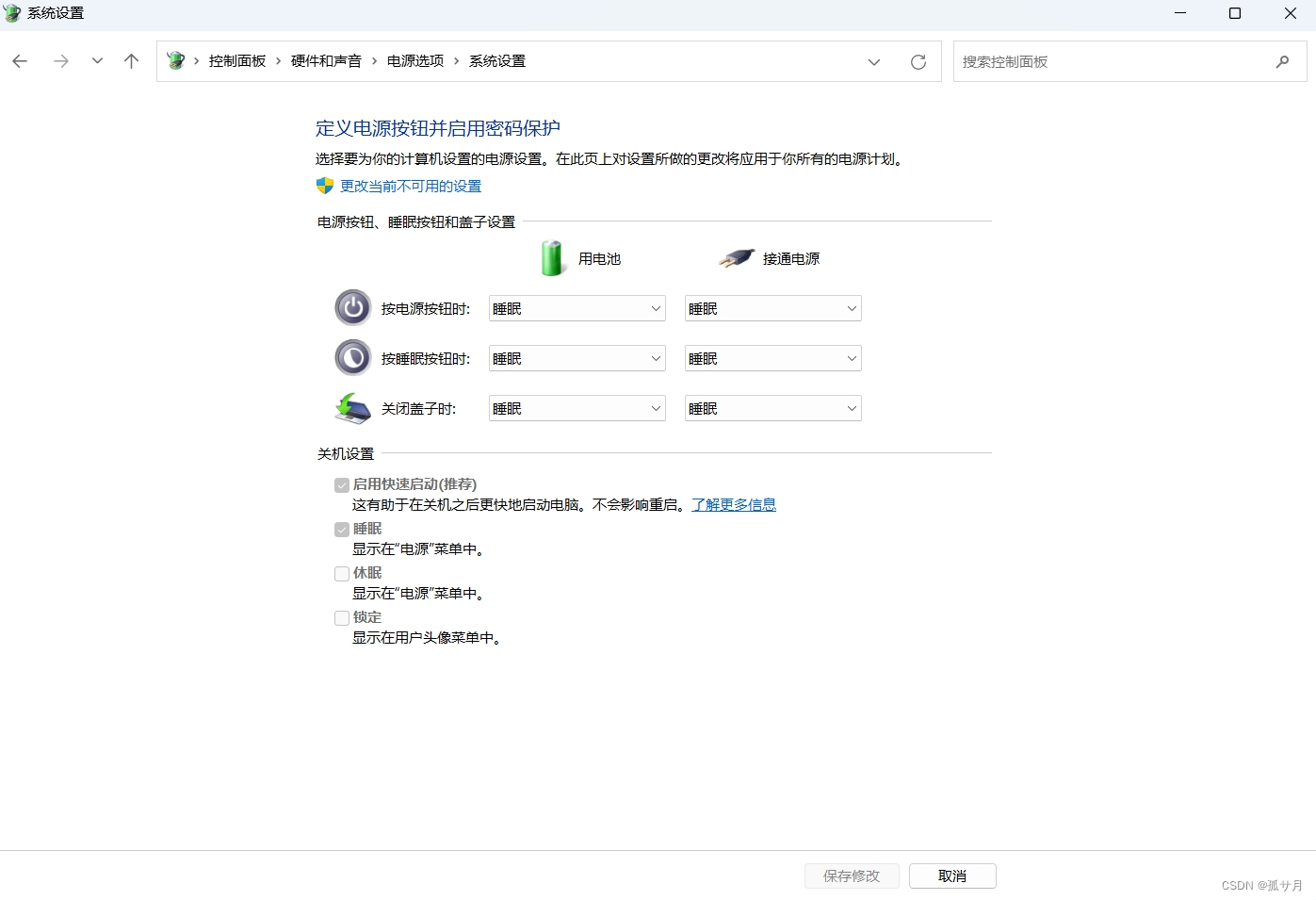
Task: Open 按睡眠按钮时 battery dropdown
Action: coord(577,358)
